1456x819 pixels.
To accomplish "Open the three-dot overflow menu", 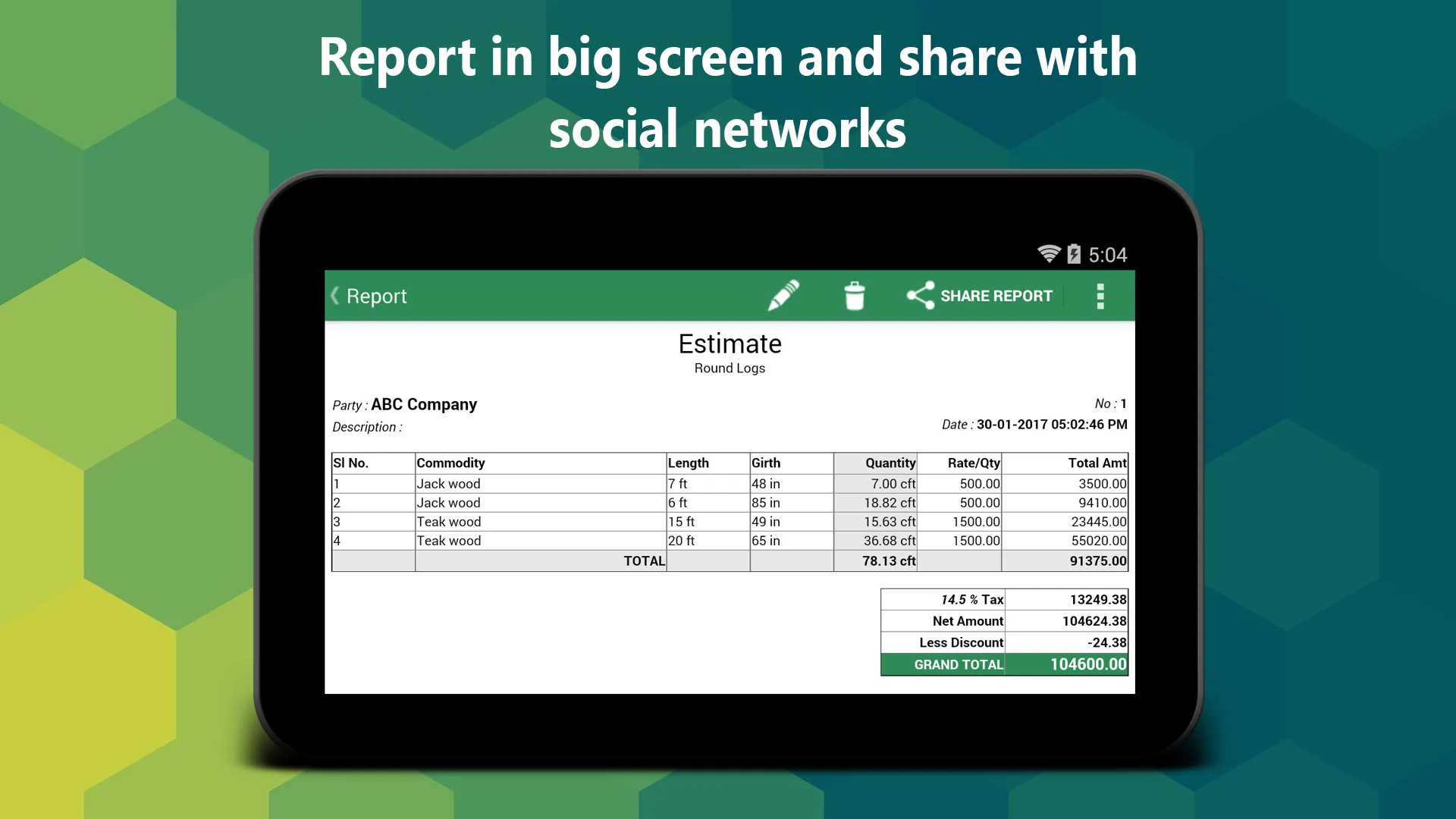I will point(1100,296).
